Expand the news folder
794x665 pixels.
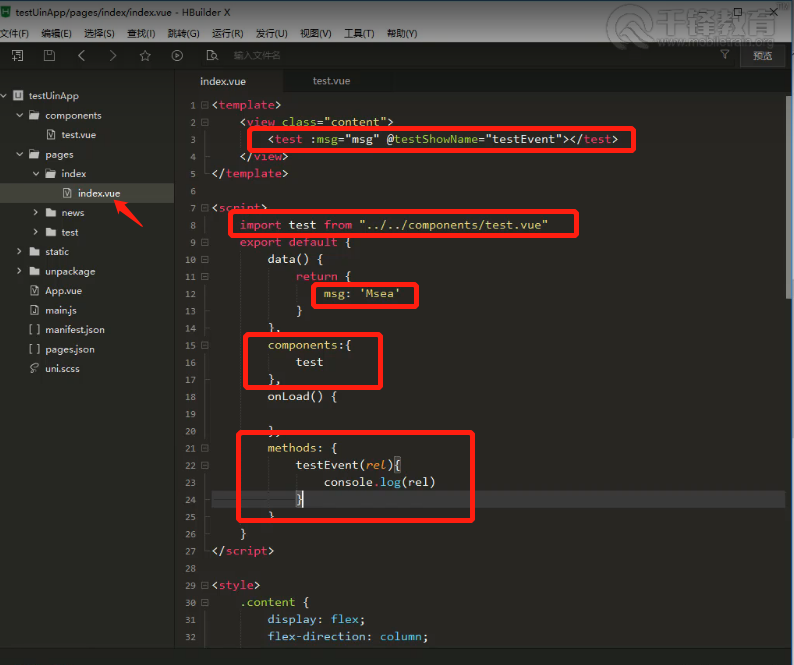(x=35, y=212)
